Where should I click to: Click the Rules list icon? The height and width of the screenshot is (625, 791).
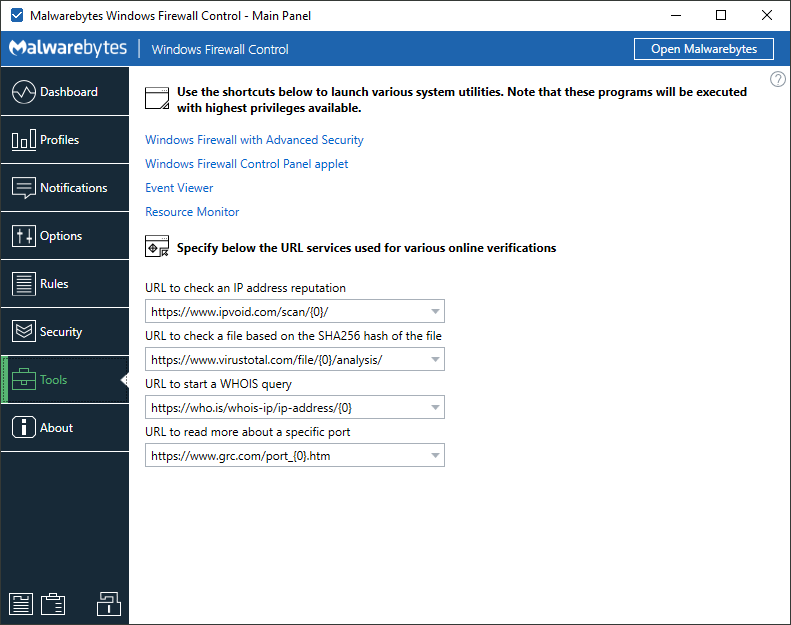coord(23,283)
